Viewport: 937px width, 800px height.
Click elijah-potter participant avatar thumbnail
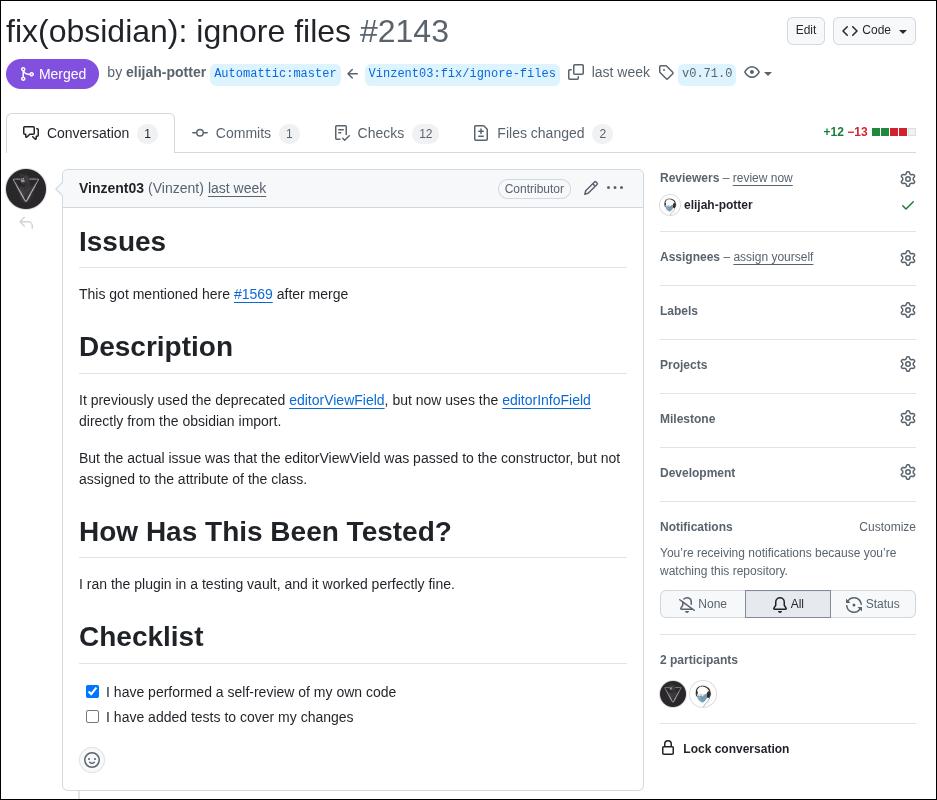703,694
